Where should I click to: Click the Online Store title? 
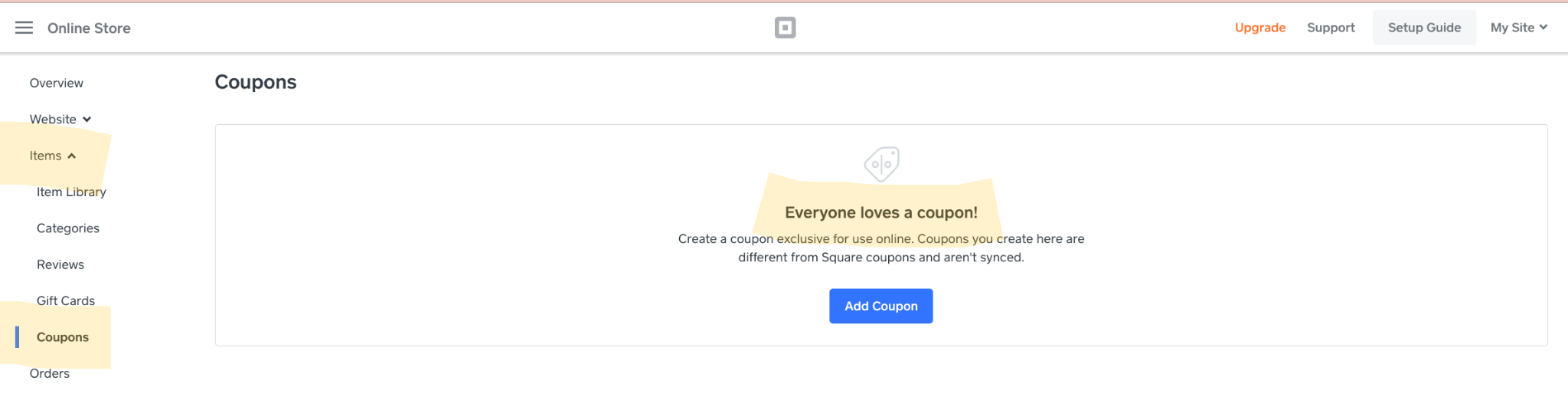89,28
